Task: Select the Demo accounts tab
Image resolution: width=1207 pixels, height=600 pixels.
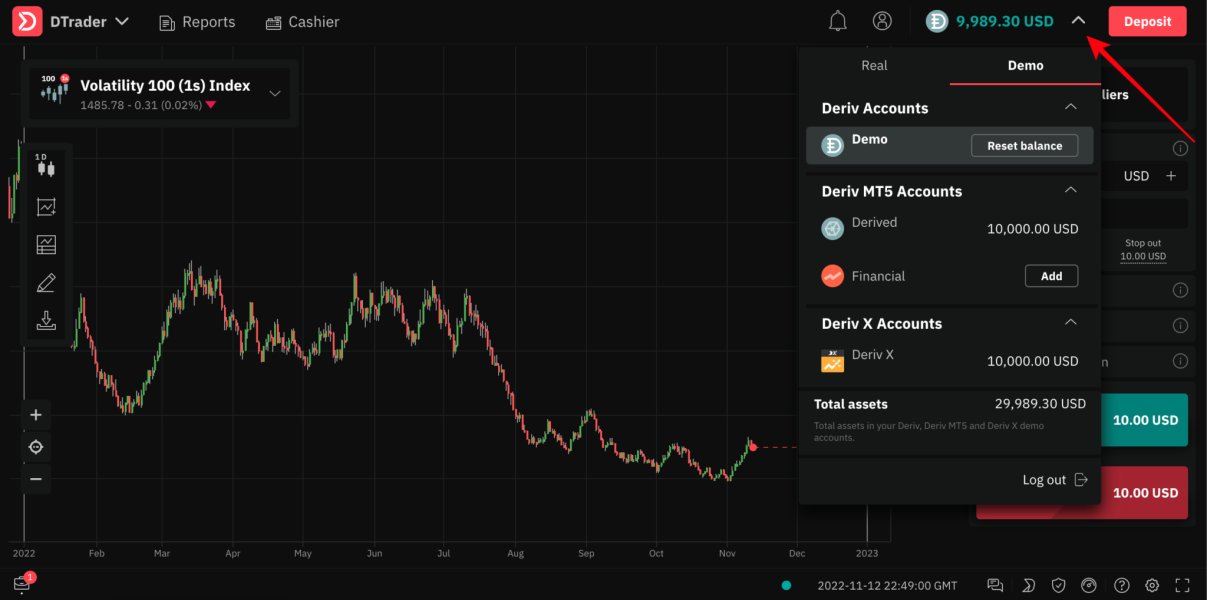Action: click(1025, 65)
